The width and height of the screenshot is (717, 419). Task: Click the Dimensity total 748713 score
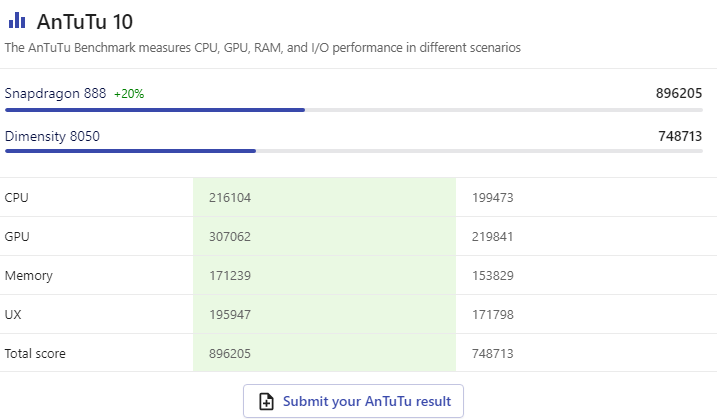(679, 136)
